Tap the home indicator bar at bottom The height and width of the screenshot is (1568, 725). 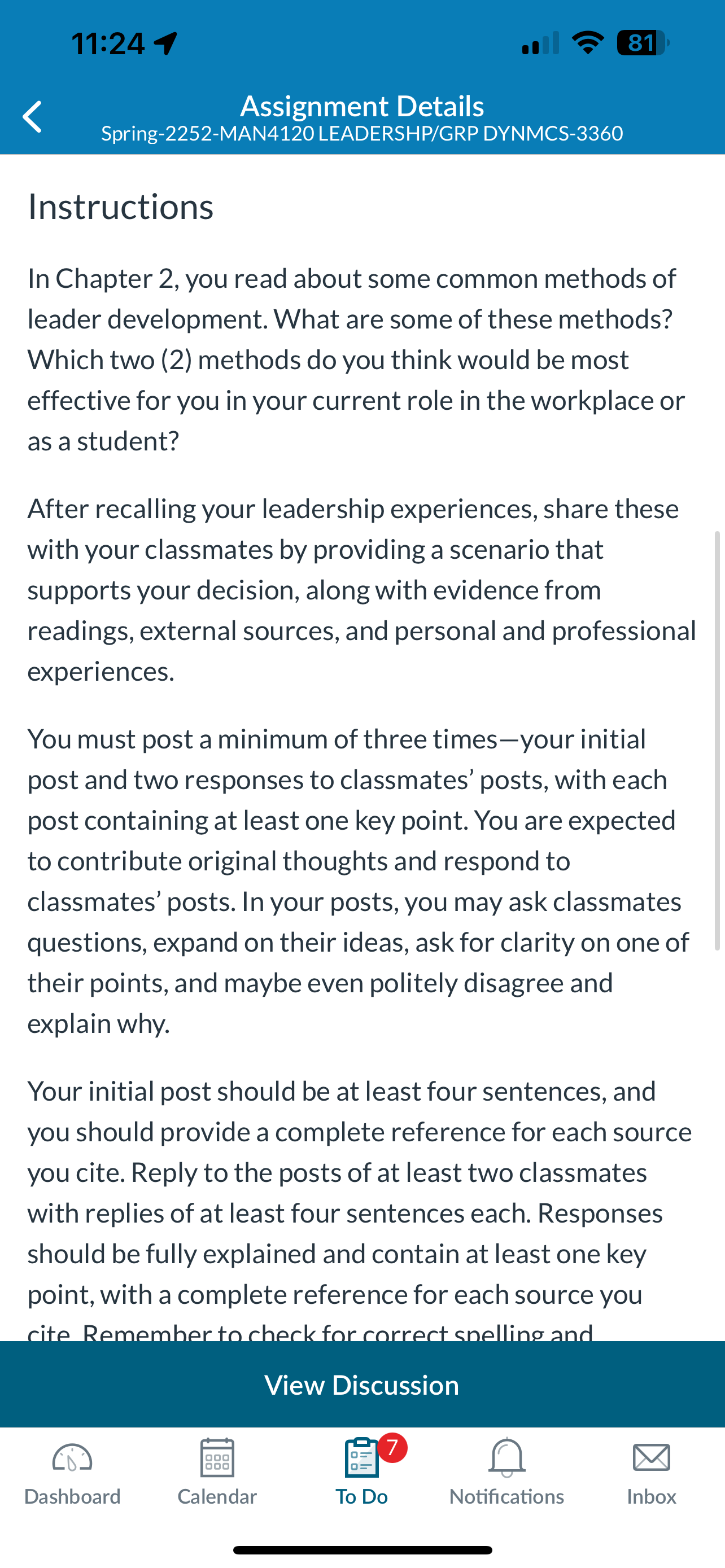tap(362, 1550)
